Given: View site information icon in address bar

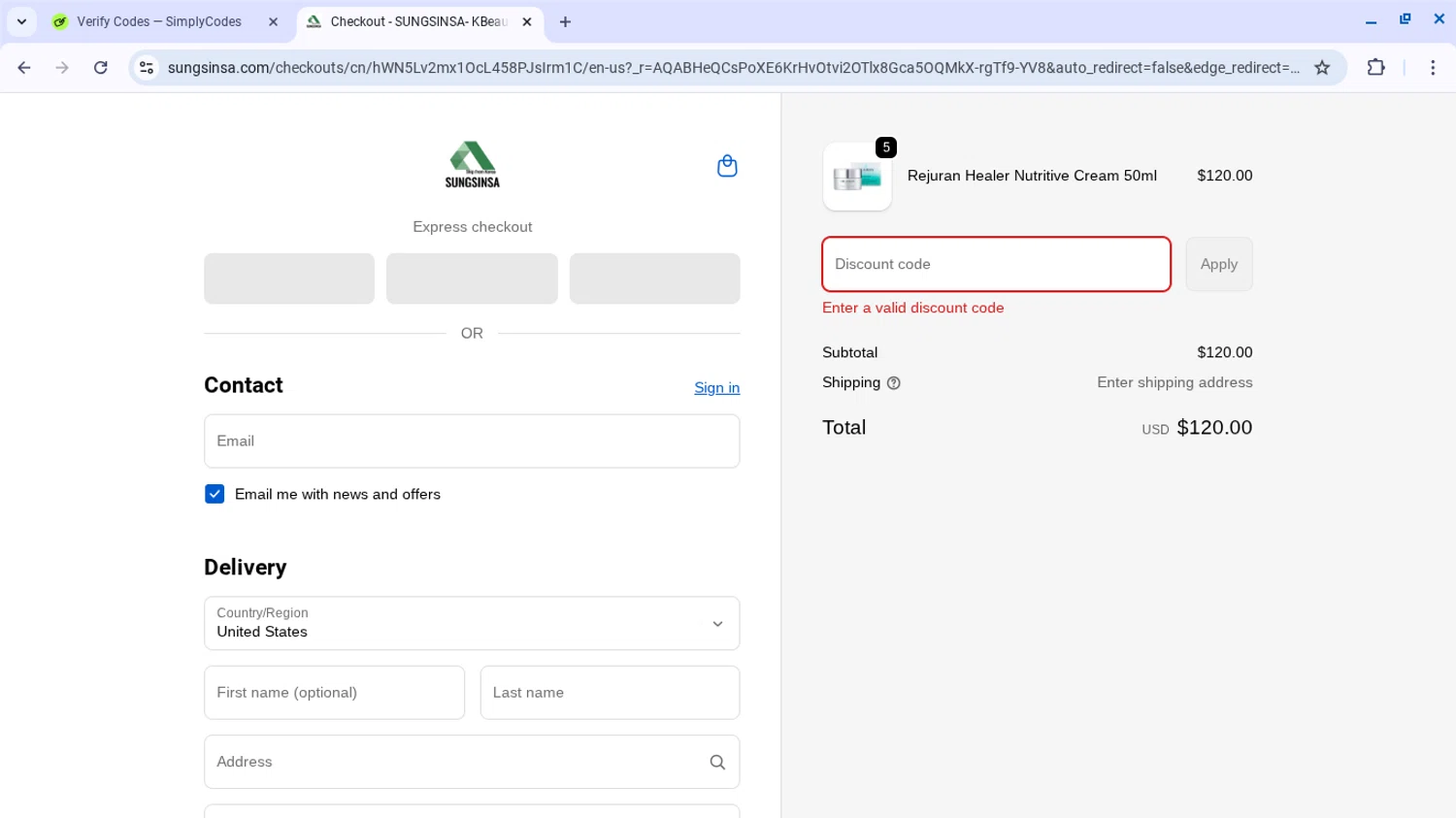Looking at the screenshot, I should [147, 67].
